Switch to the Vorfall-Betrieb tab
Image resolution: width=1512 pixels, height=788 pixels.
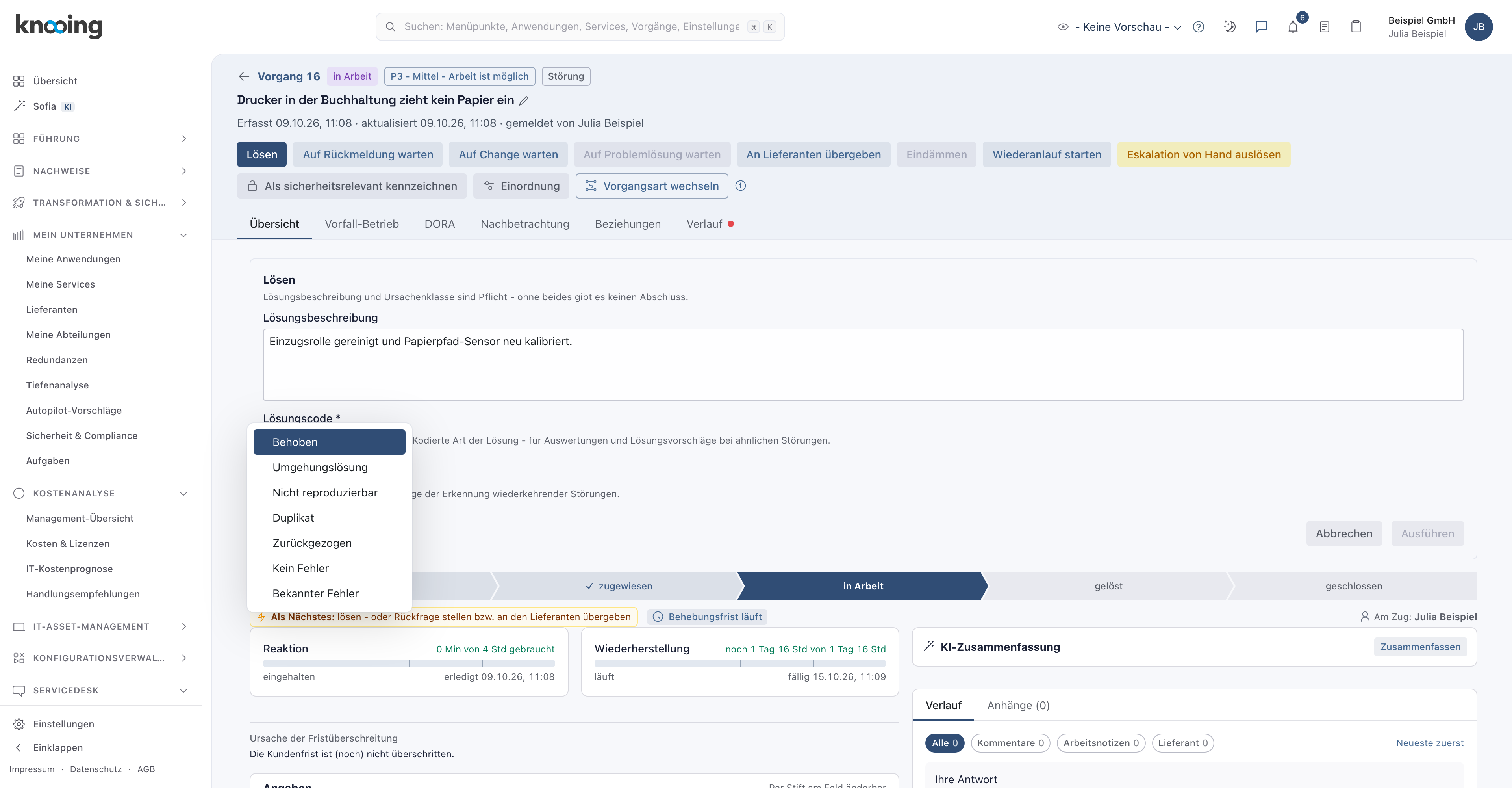pos(361,224)
